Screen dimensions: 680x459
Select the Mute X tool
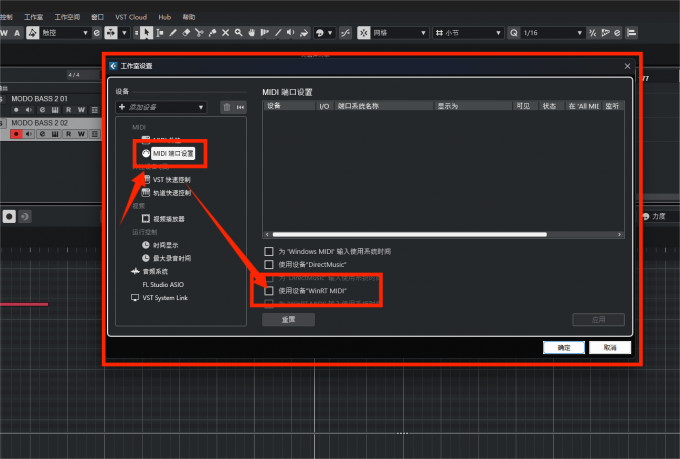click(x=226, y=33)
